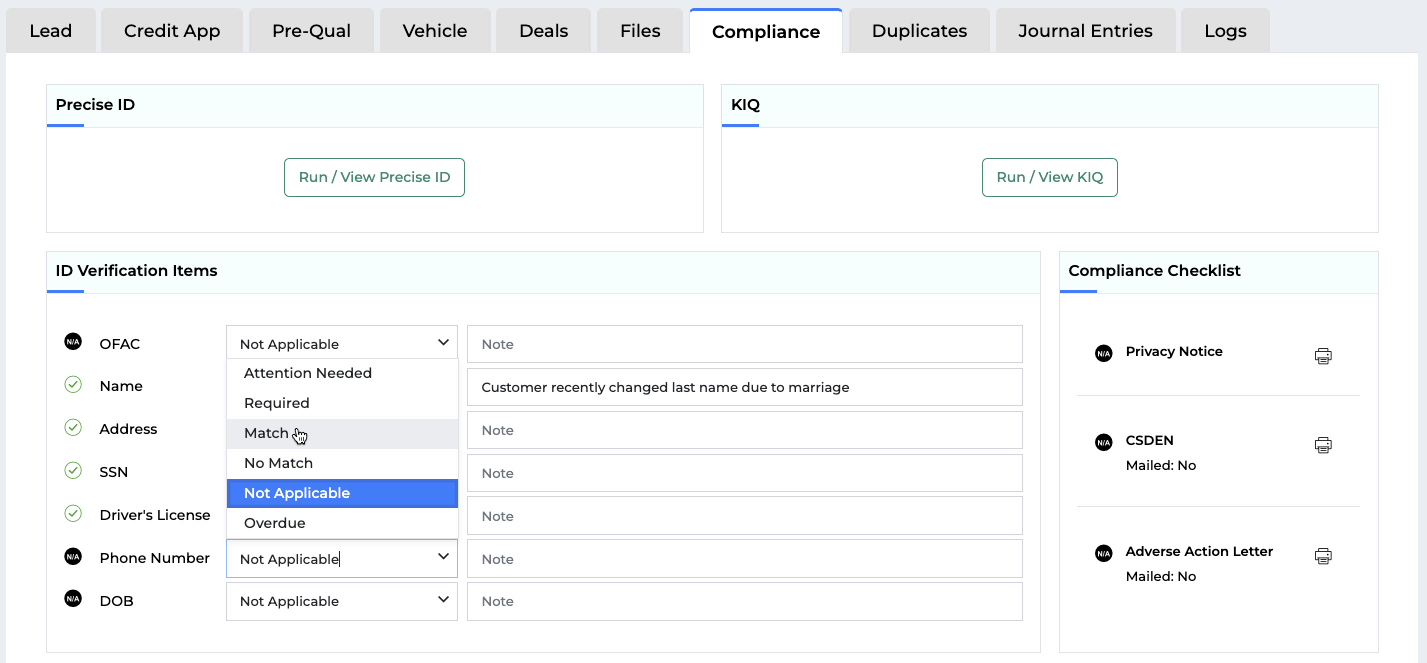Click the Phone Number row label
Viewport: 1427px width, 663px height.
click(x=155, y=558)
